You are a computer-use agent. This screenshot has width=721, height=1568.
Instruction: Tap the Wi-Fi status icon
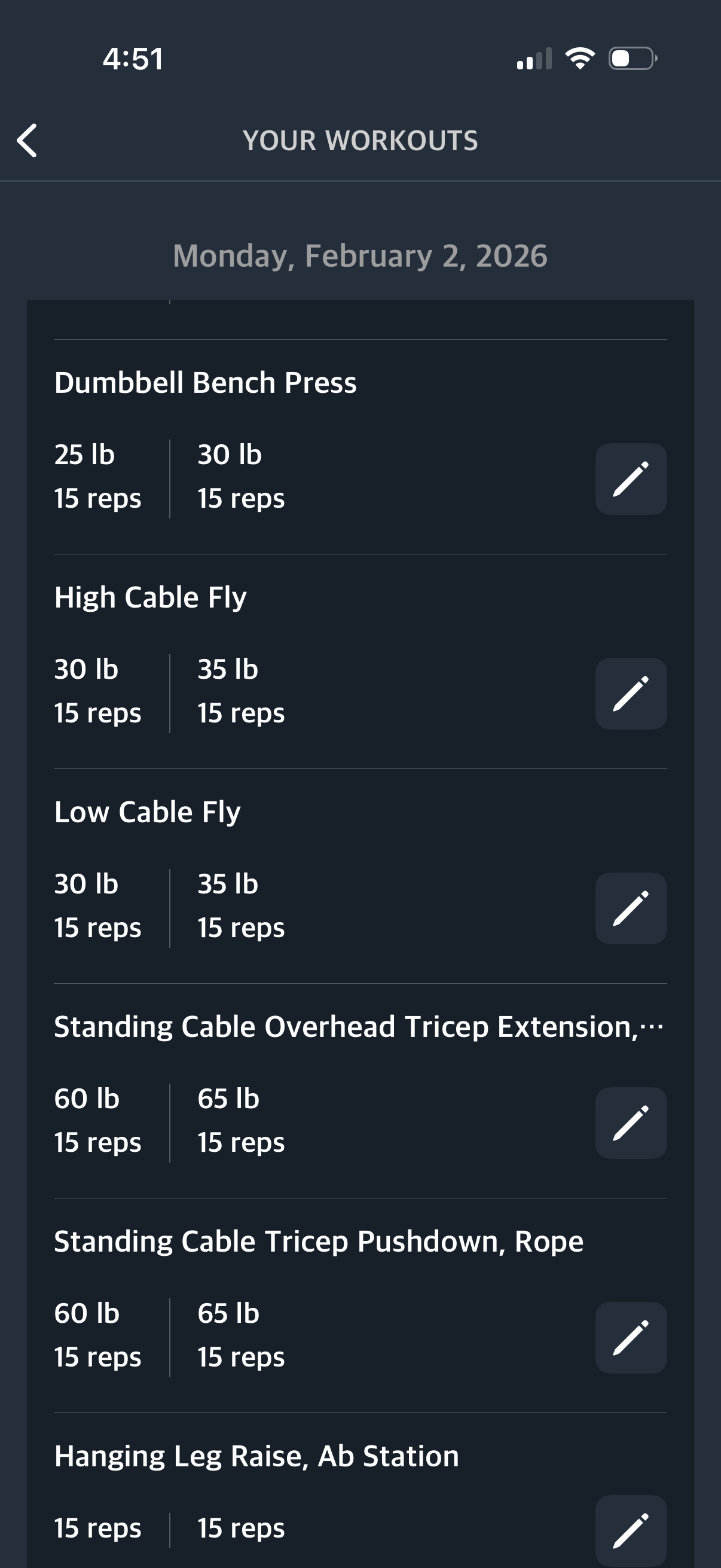pyautogui.click(x=580, y=59)
